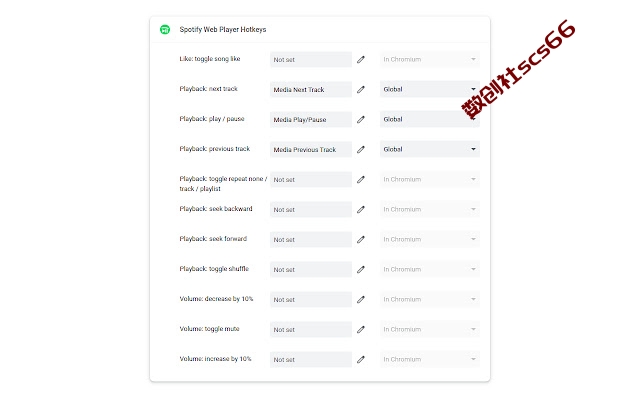640x400 pixels.
Task: Edit the Playback: previous track shortcut pencil
Action: point(361,149)
